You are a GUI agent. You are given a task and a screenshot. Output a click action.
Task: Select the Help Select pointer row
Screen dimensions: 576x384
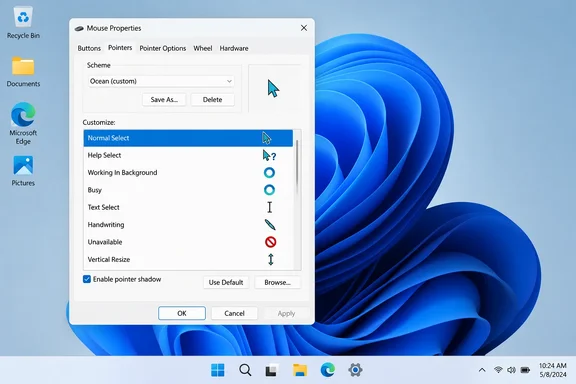click(x=188, y=155)
